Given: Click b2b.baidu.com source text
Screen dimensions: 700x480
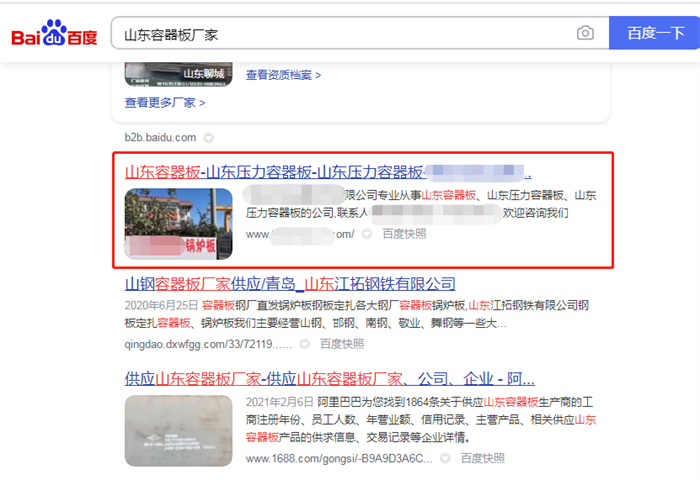Looking at the screenshot, I should 160,138.
